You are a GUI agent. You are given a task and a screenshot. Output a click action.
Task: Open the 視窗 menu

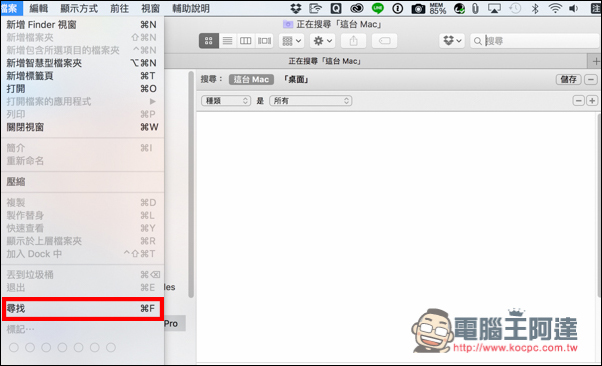[150, 8]
